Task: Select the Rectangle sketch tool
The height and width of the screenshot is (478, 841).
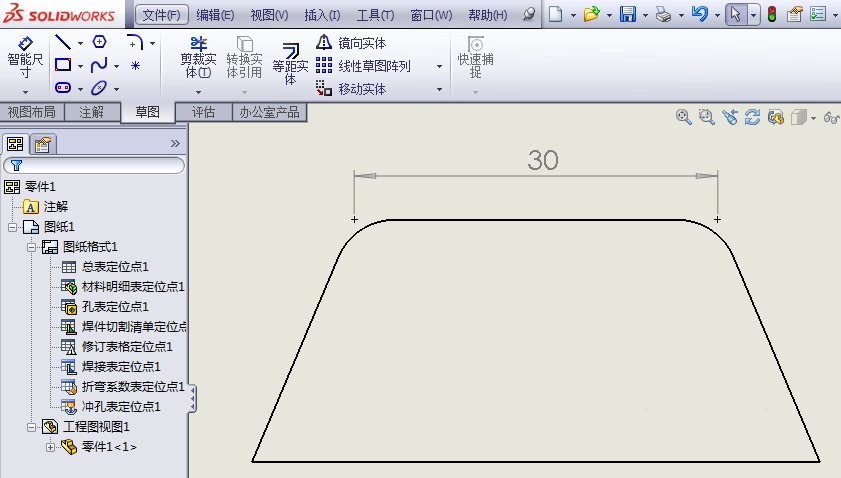Action: (x=63, y=65)
